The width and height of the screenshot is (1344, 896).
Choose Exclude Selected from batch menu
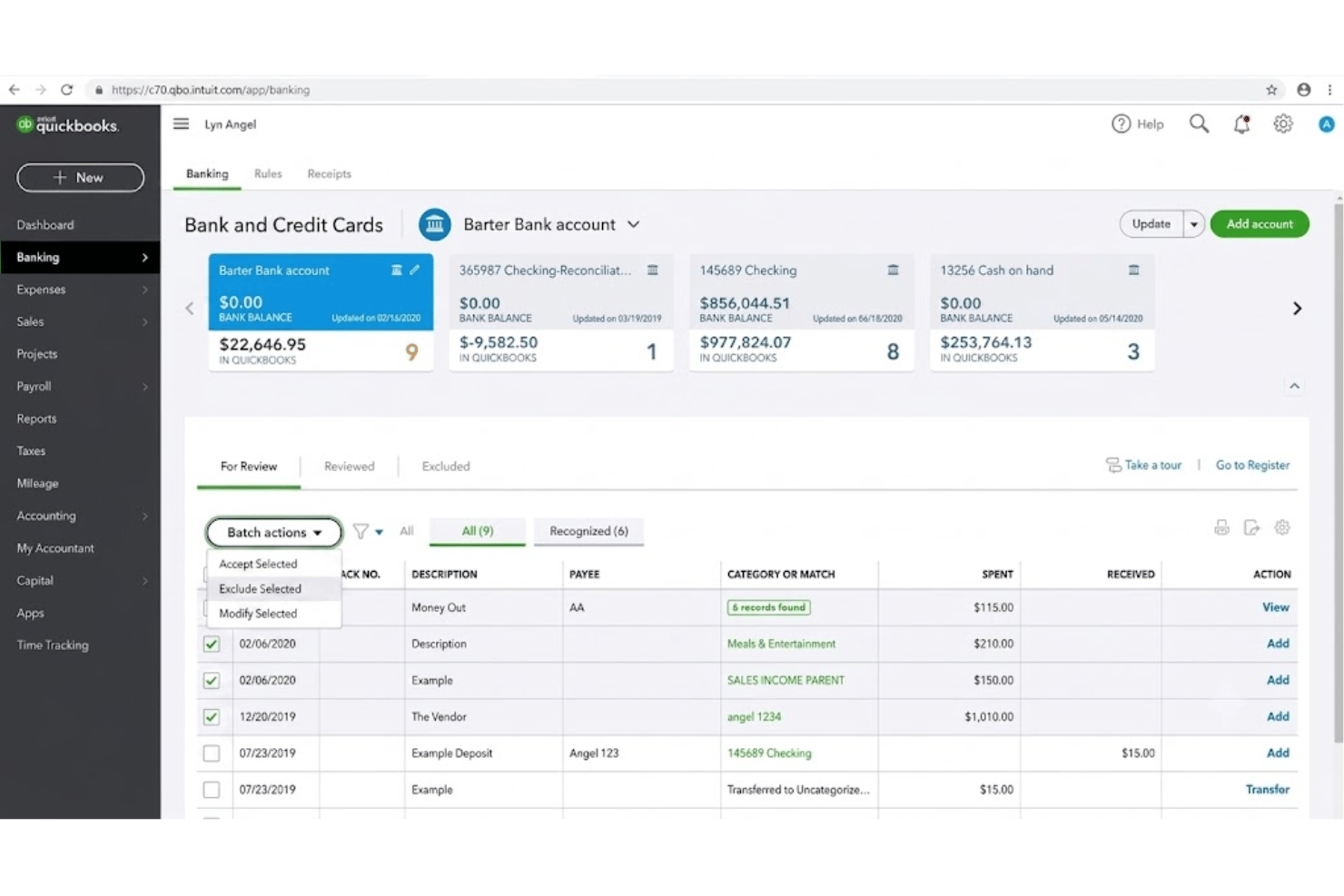coord(273,588)
